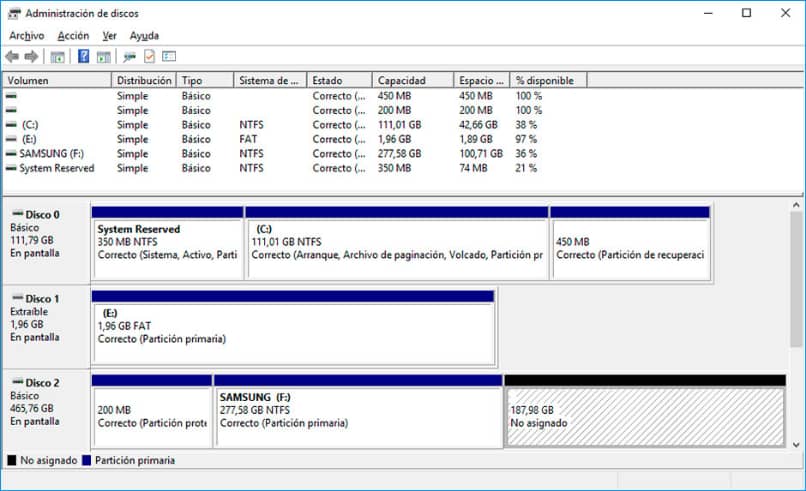Viewport: 806px width, 491px height.
Task: Click the System Reserved row volume icon
Action: (11, 168)
